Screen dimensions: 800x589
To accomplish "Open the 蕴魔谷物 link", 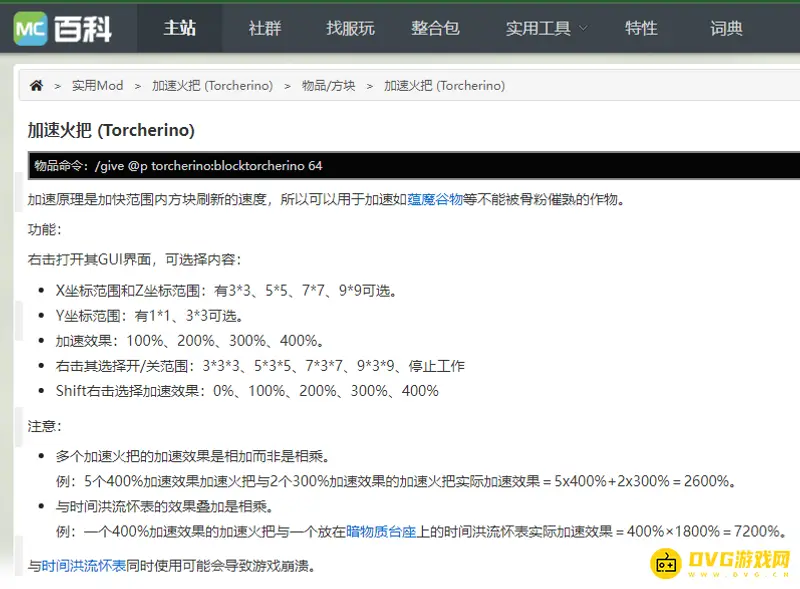I will coord(434,200).
